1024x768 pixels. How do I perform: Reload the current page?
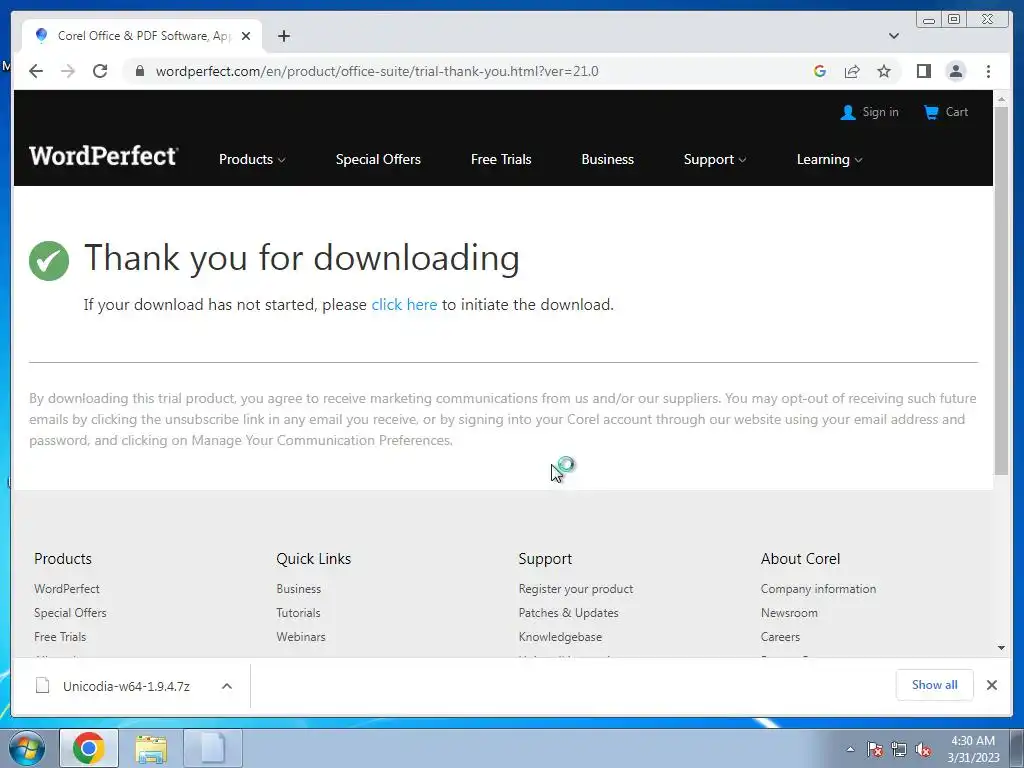[100, 71]
